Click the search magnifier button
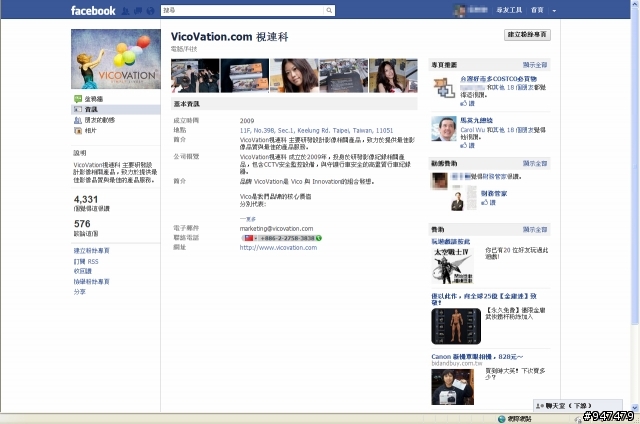640x424 pixels. pos(329,11)
